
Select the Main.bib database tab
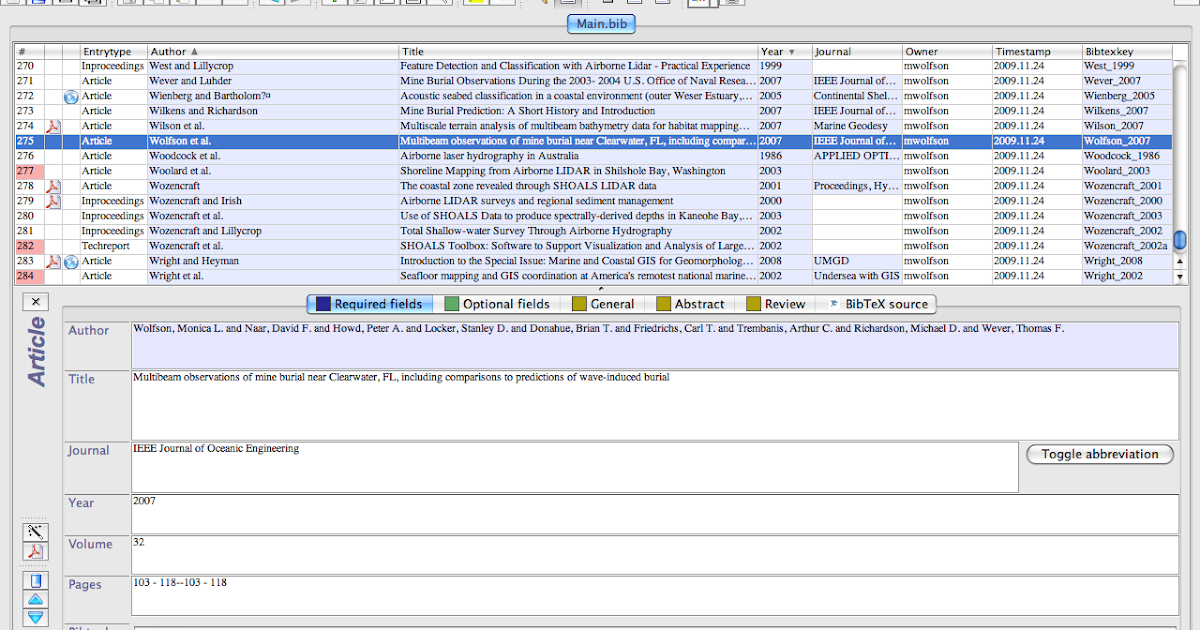(600, 24)
